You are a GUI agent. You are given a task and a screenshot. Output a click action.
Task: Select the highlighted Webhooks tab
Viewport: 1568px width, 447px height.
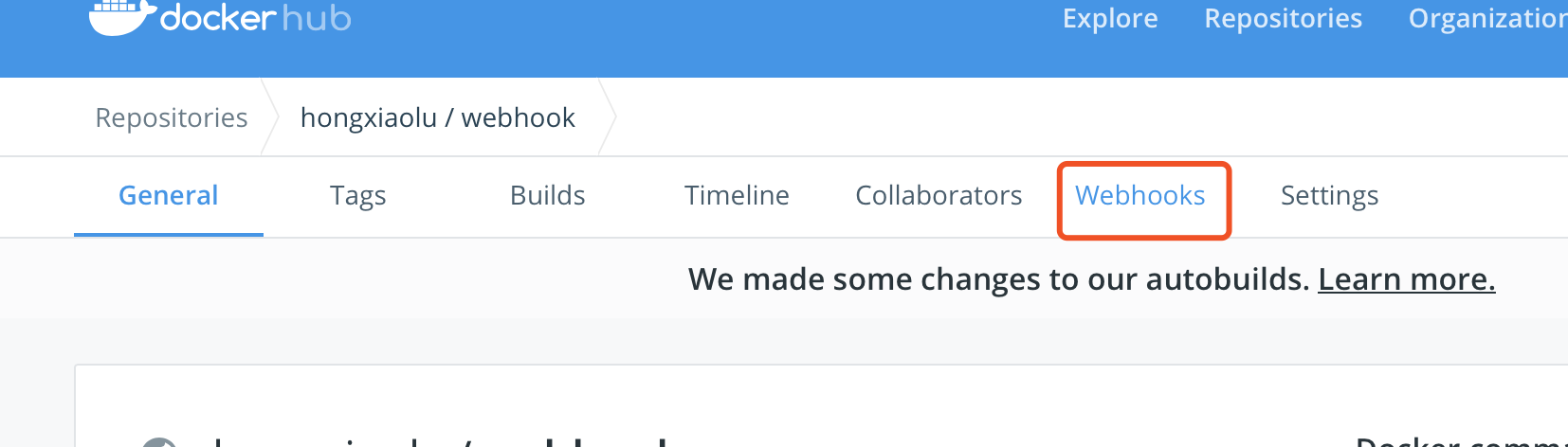coord(1140,196)
